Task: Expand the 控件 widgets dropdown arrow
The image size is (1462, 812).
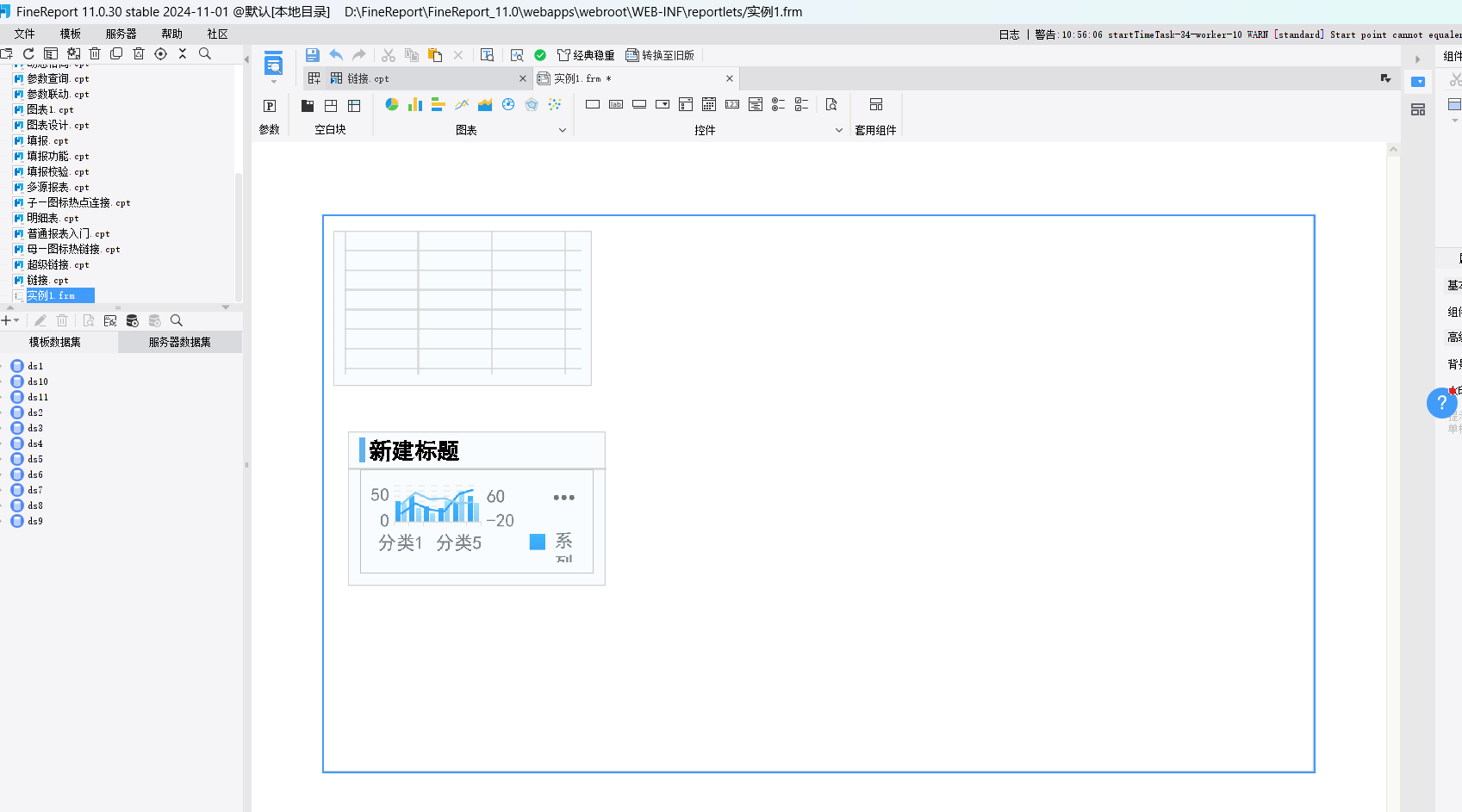Action: coord(839,130)
